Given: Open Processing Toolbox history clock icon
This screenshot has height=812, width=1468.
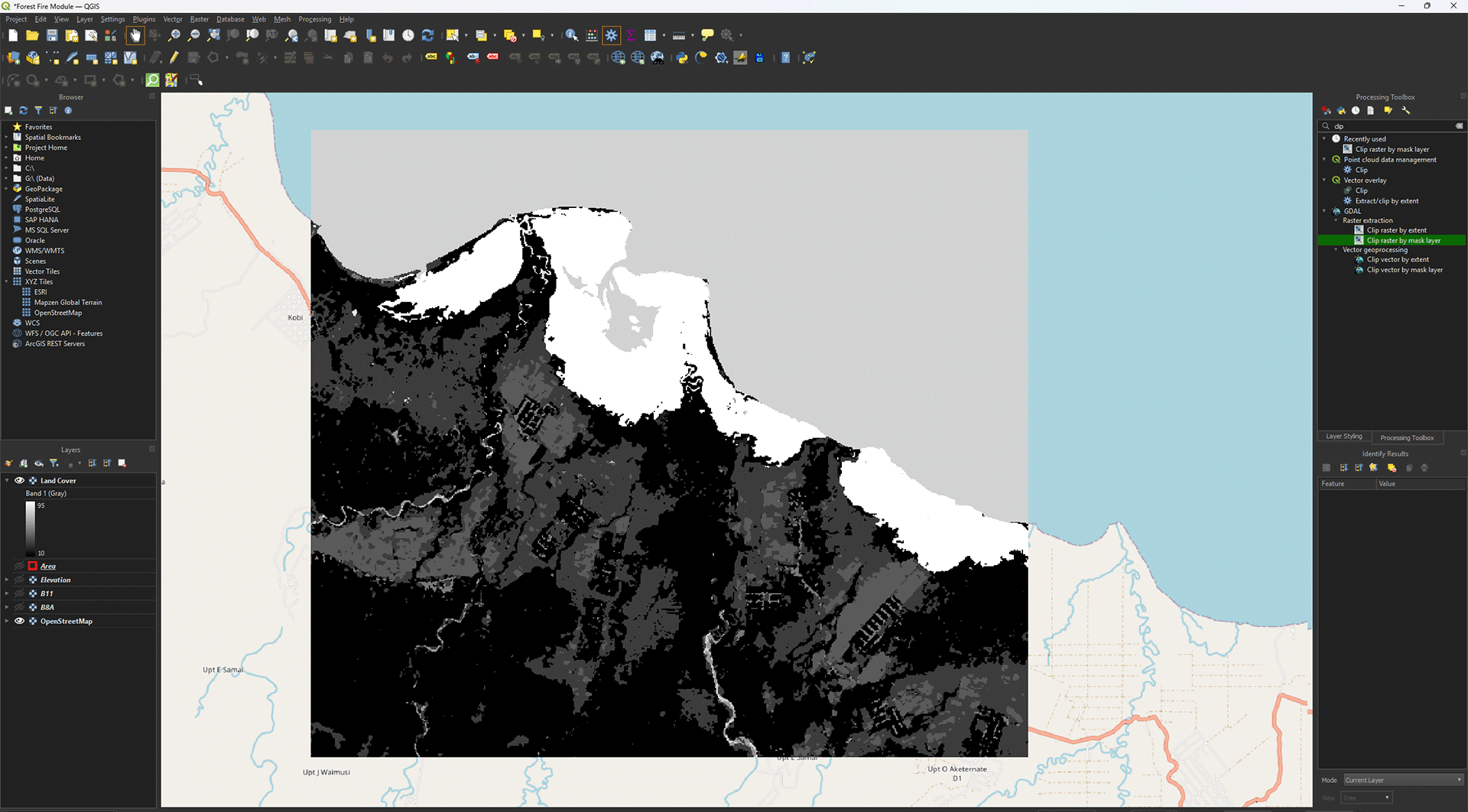Looking at the screenshot, I should pos(1356,111).
